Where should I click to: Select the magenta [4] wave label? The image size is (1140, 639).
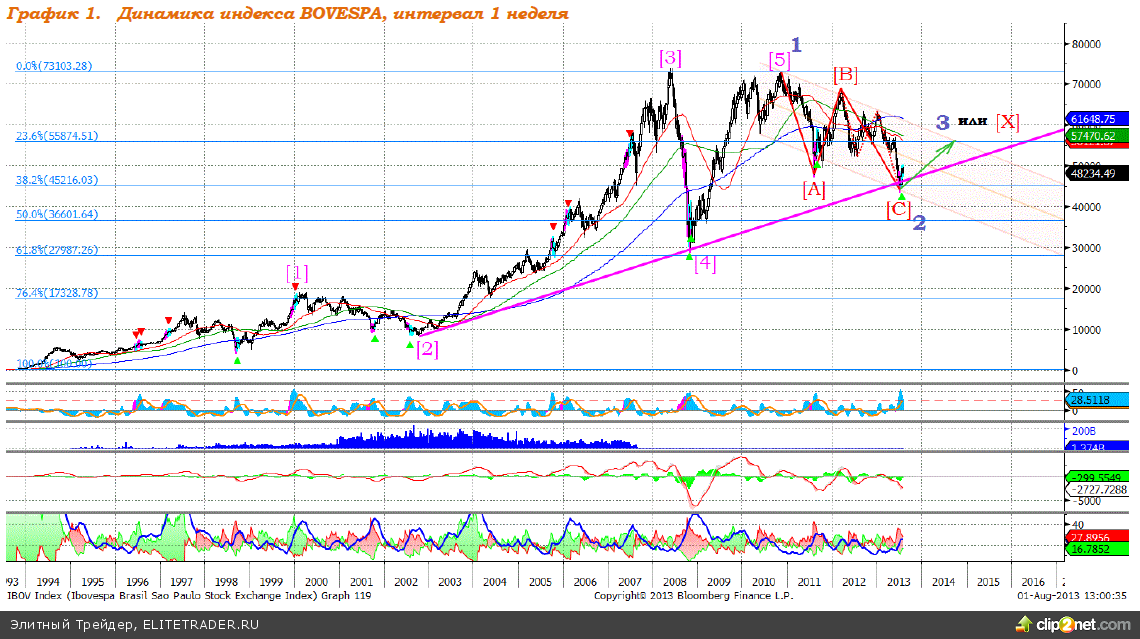(705, 264)
